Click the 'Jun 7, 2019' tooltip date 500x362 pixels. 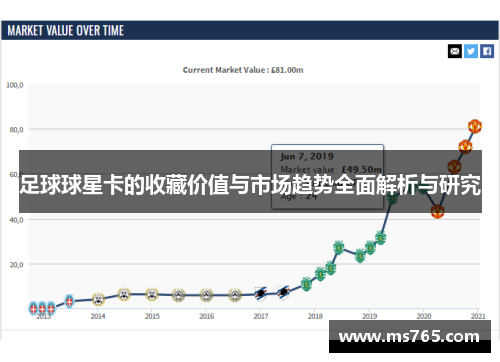click(307, 156)
